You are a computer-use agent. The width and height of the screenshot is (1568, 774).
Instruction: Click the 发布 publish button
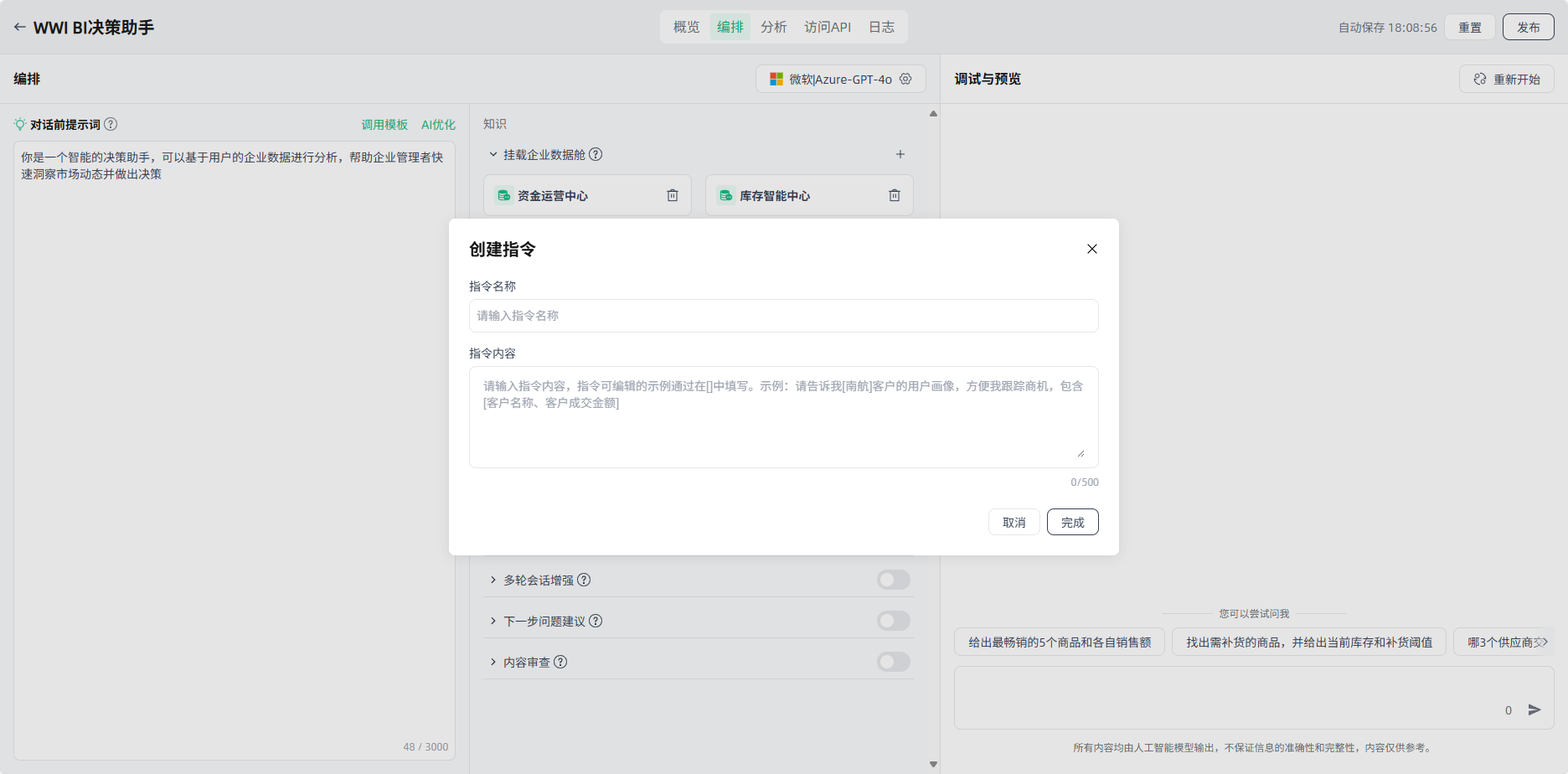pyautogui.click(x=1528, y=27)
